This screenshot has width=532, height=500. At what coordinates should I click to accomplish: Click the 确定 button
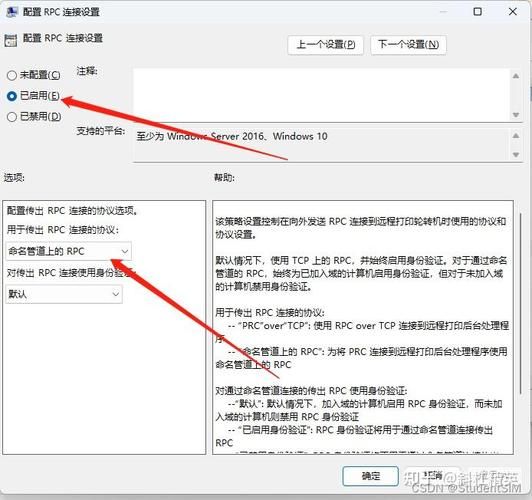coord(370,476)
